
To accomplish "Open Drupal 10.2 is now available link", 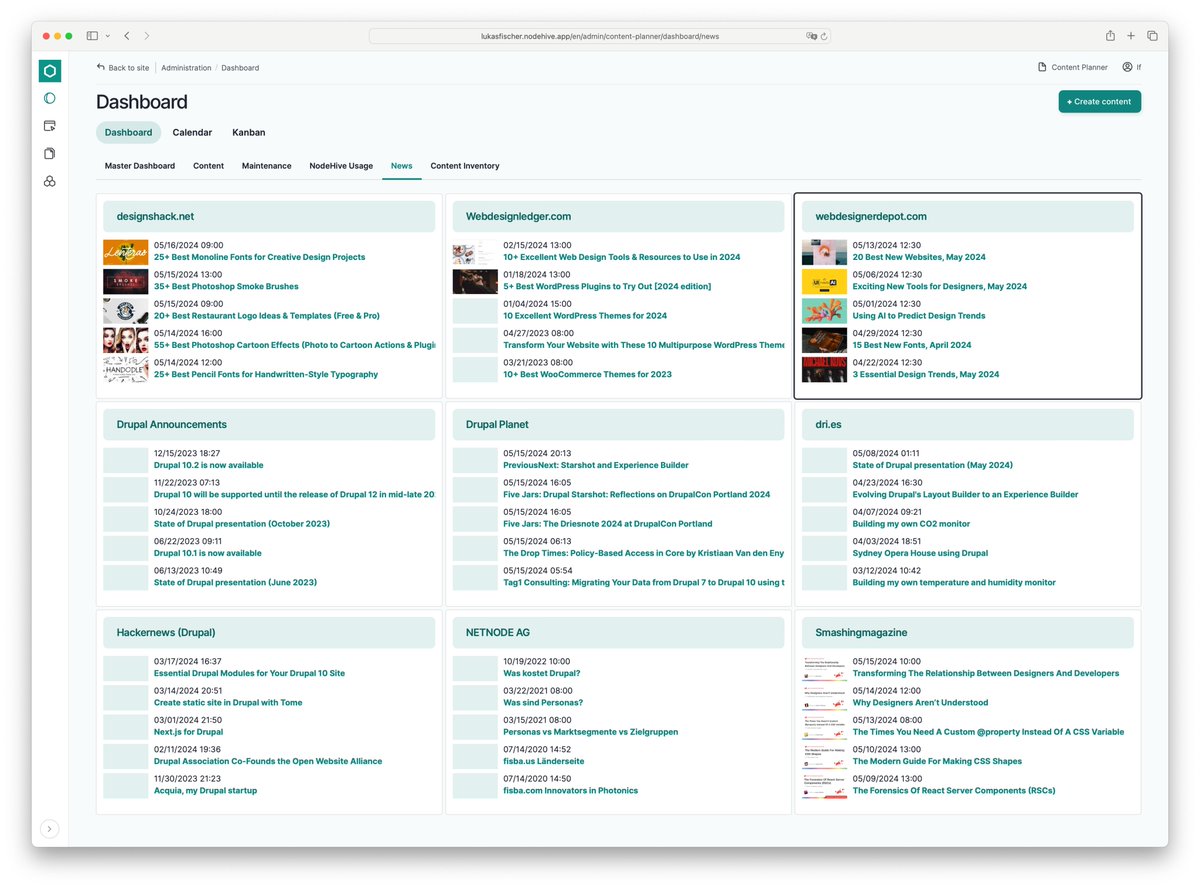I will tap(209, 465).
